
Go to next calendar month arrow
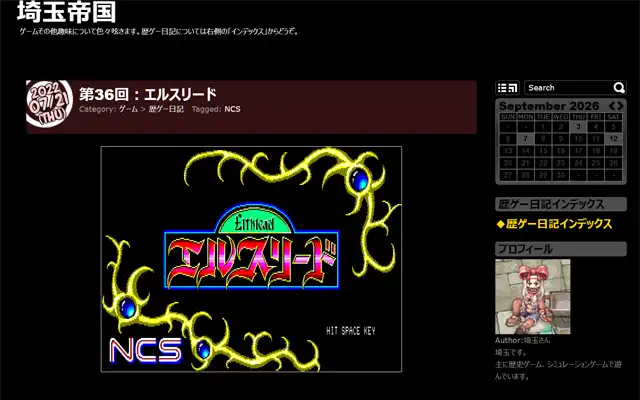pyautogui.click(x=620, y=106)
